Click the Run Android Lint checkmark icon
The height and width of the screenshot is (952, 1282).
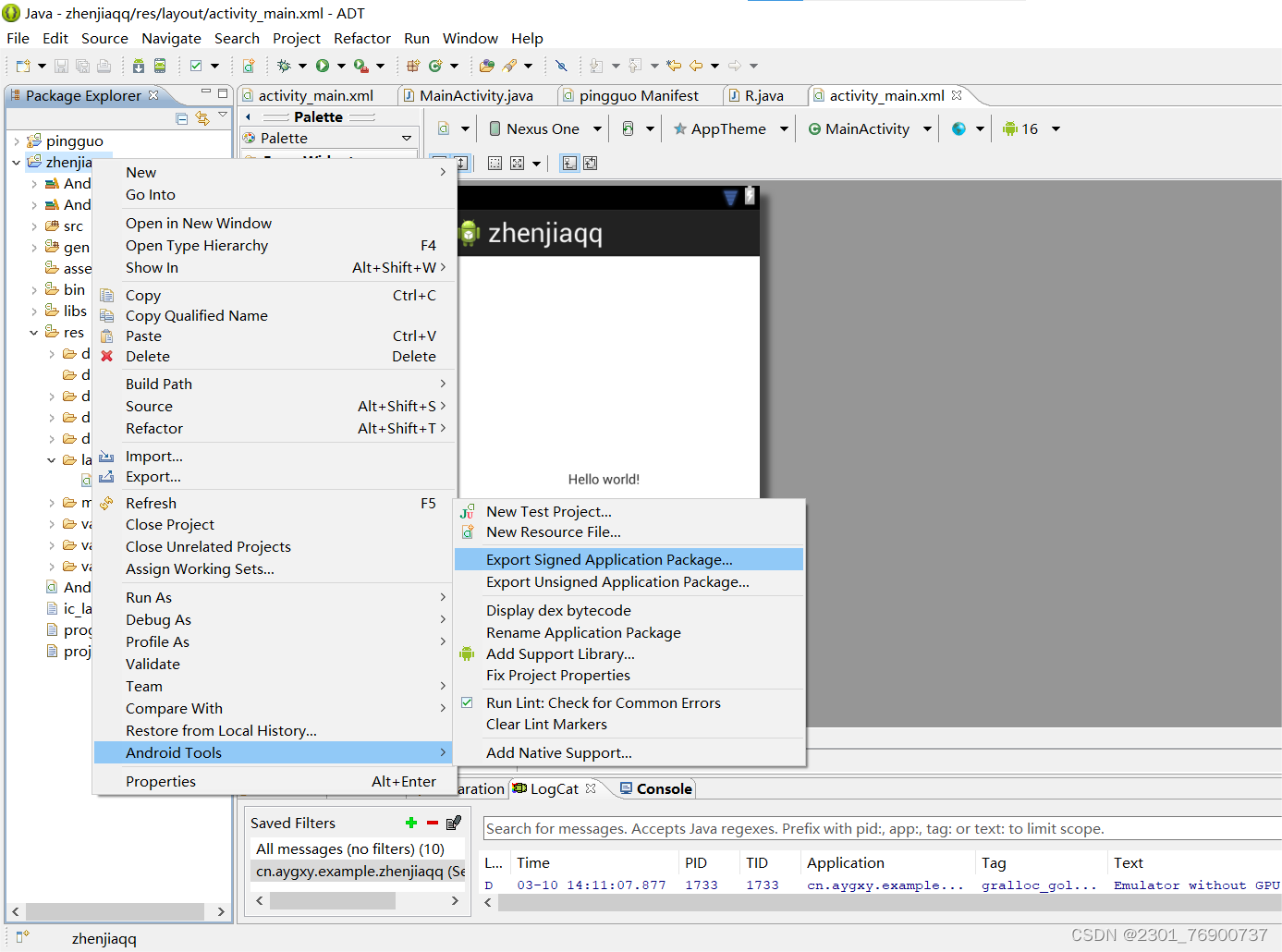[196, 66]
